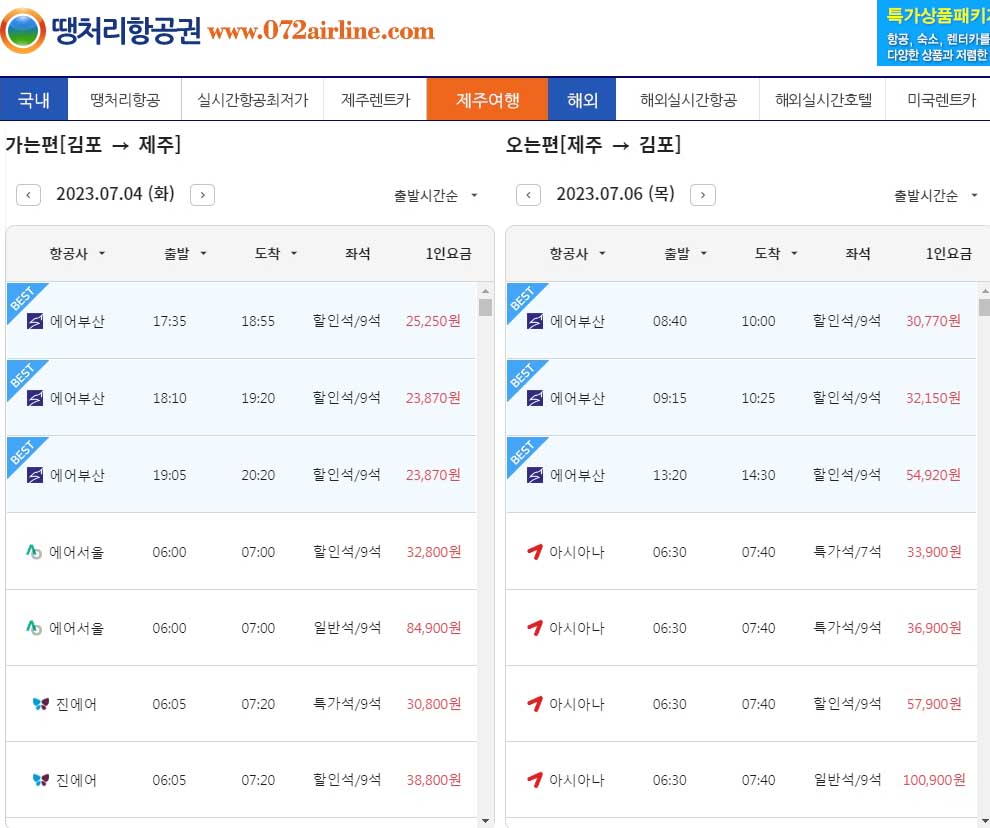
Task: Click the www.072airline.com link
Action: (x=318, y=31)
